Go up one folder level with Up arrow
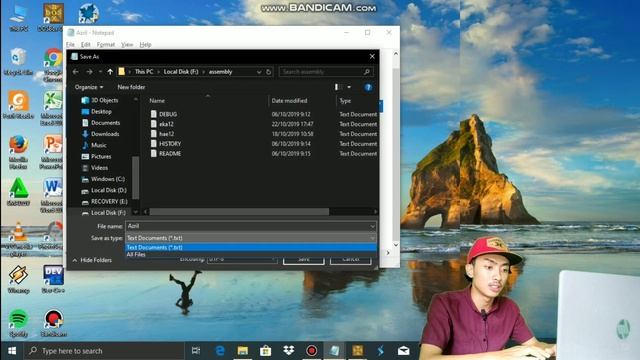Image resolution: width=640 pixels, height=360 pixels. tap(110, 72)
